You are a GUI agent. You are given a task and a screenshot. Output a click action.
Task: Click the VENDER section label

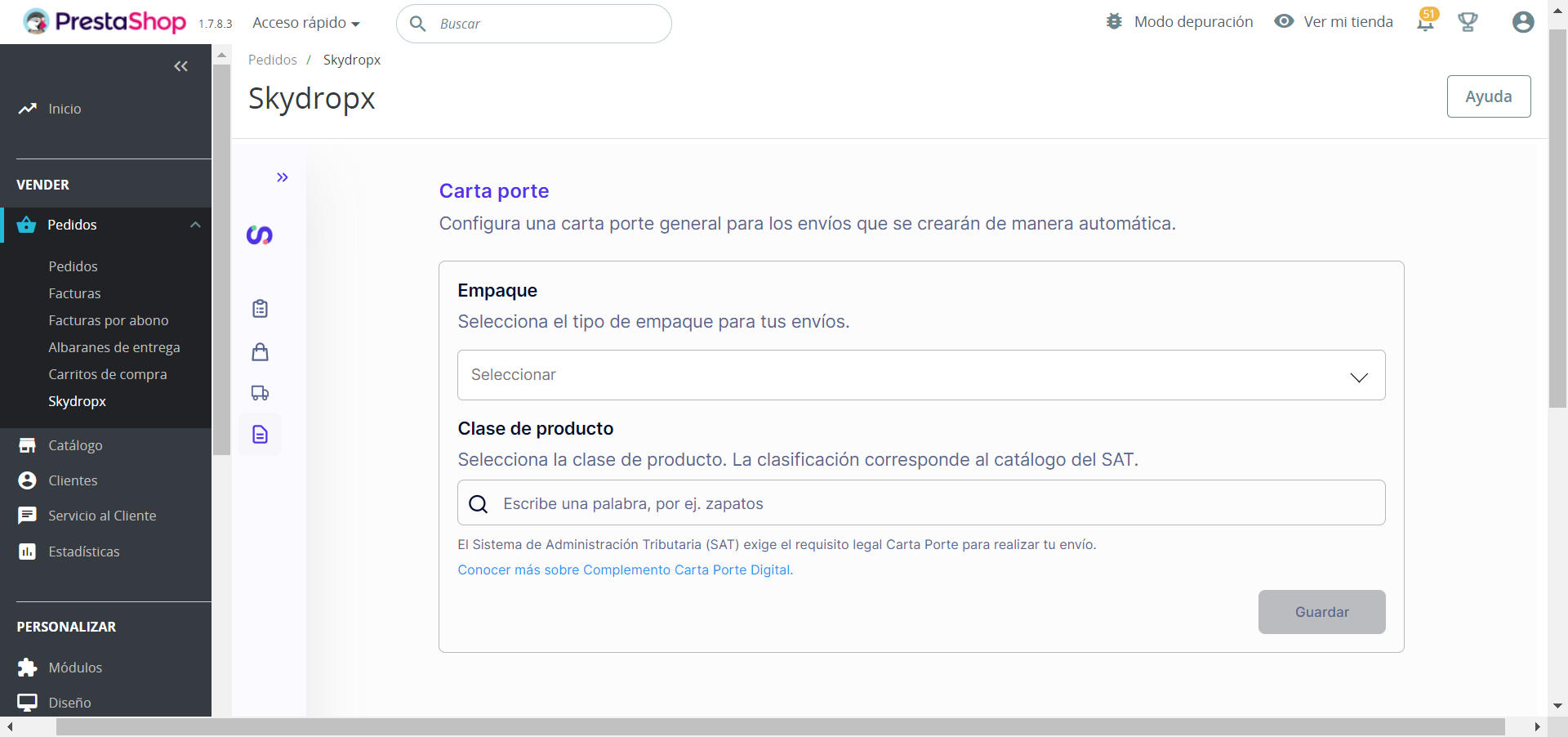(x=43, y=185)
